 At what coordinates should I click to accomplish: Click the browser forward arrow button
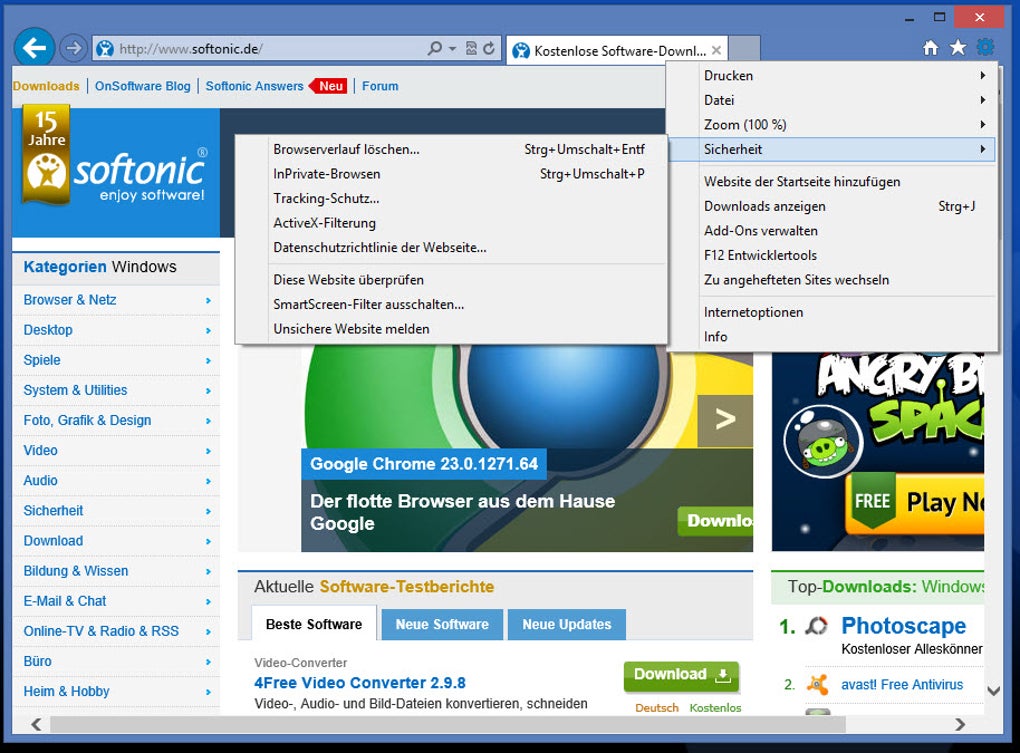tap(72, 47)
